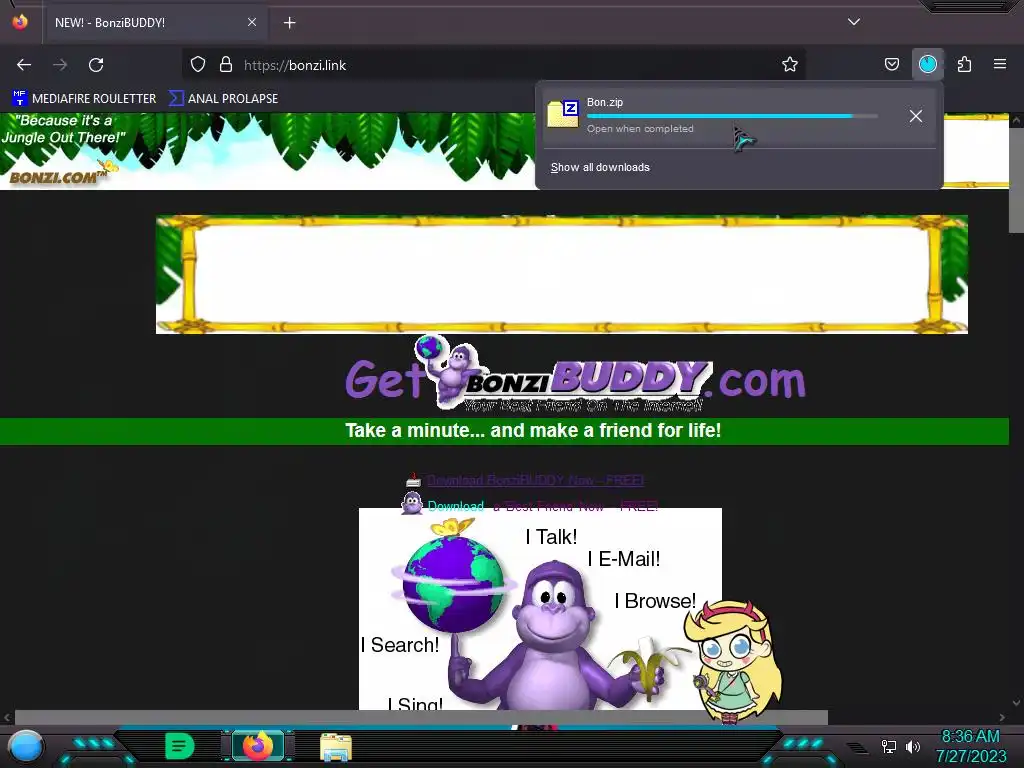Click the GetBonziBUDDY.com logo
The height and width of the screenshot is (768, 1024).
(x=575, y=375)
